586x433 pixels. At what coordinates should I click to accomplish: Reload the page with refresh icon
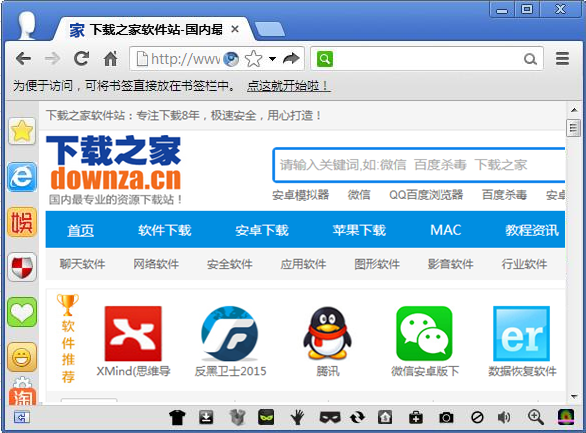tap(81, 59)
